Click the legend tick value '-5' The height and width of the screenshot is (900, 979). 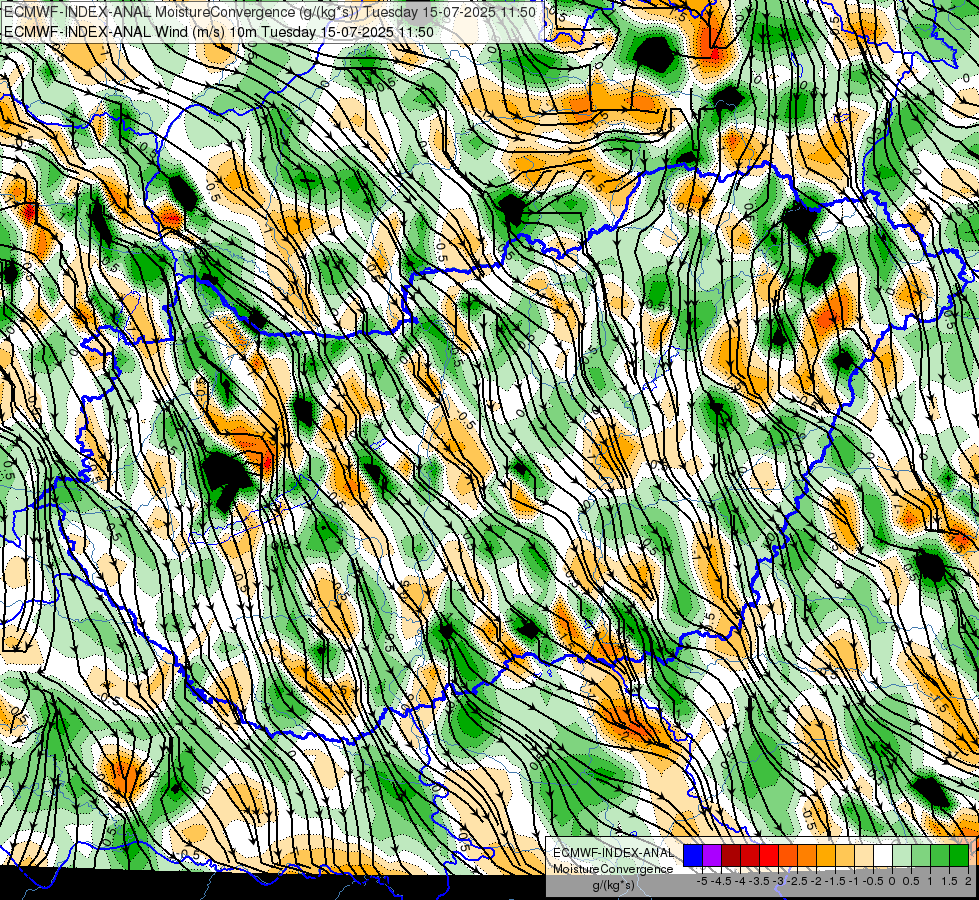(702, 881)
